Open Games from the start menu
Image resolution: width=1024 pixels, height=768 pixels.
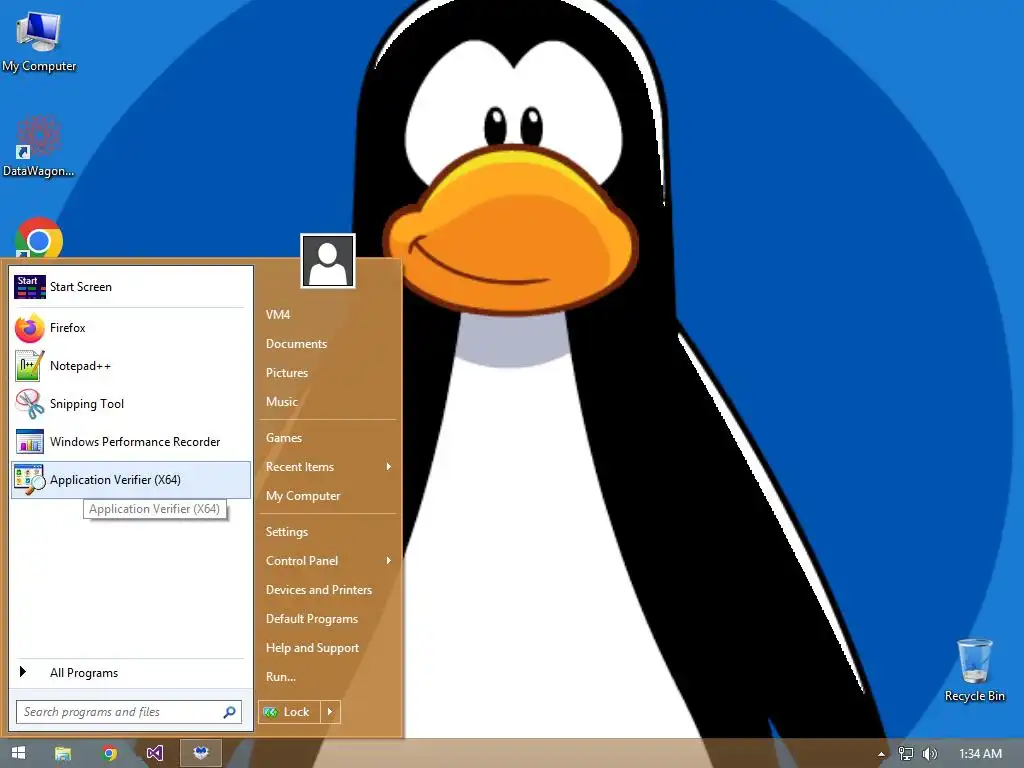[283, 438]
